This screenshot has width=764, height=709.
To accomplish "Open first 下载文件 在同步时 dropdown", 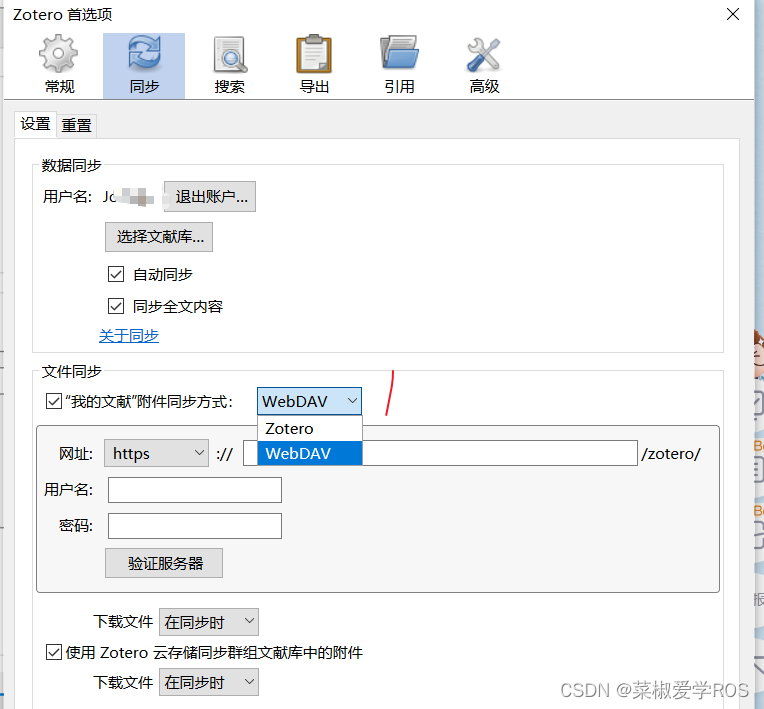I will point(209,622).
